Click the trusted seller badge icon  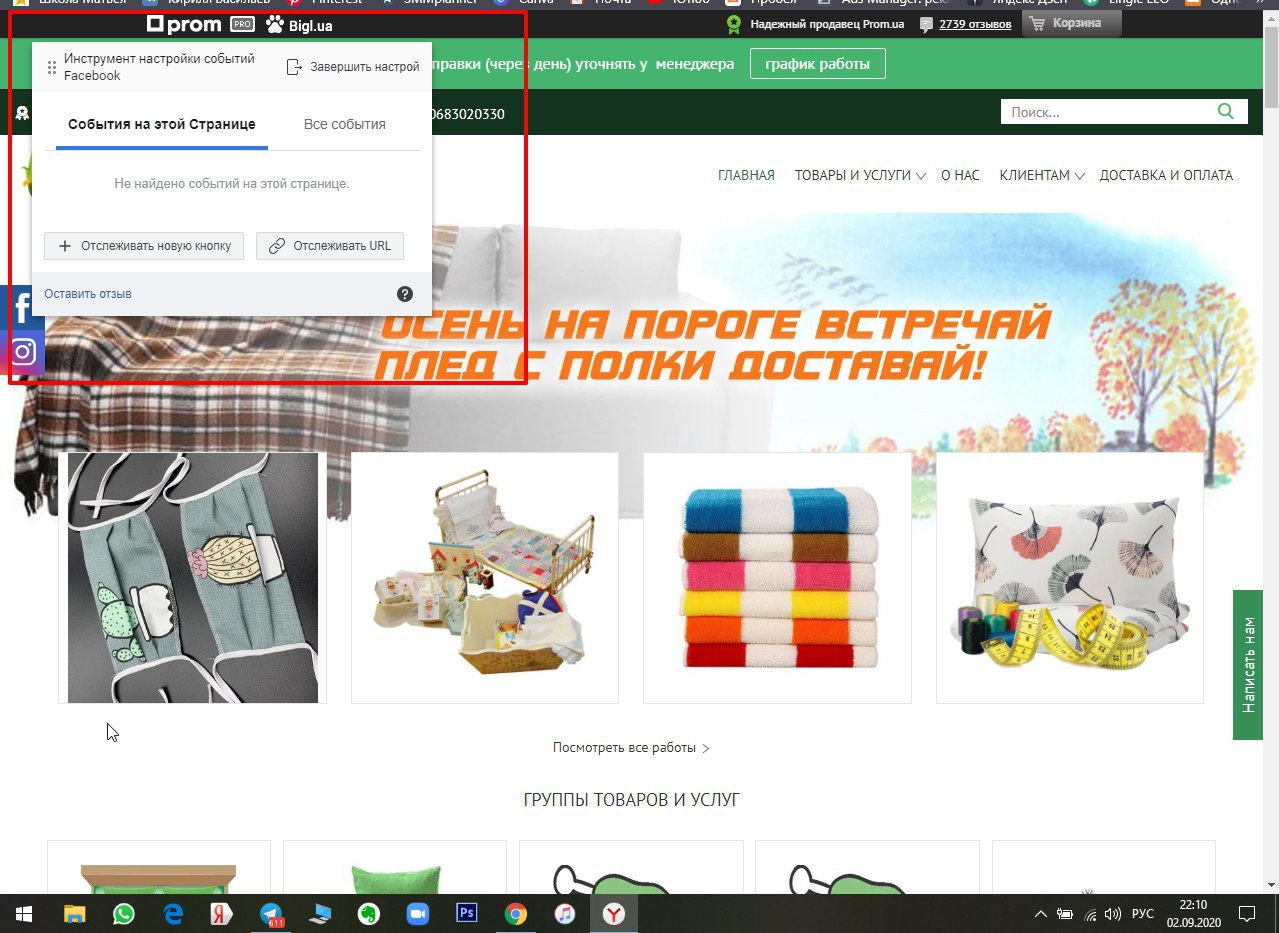pyautogui.click(x=735, y=23)
